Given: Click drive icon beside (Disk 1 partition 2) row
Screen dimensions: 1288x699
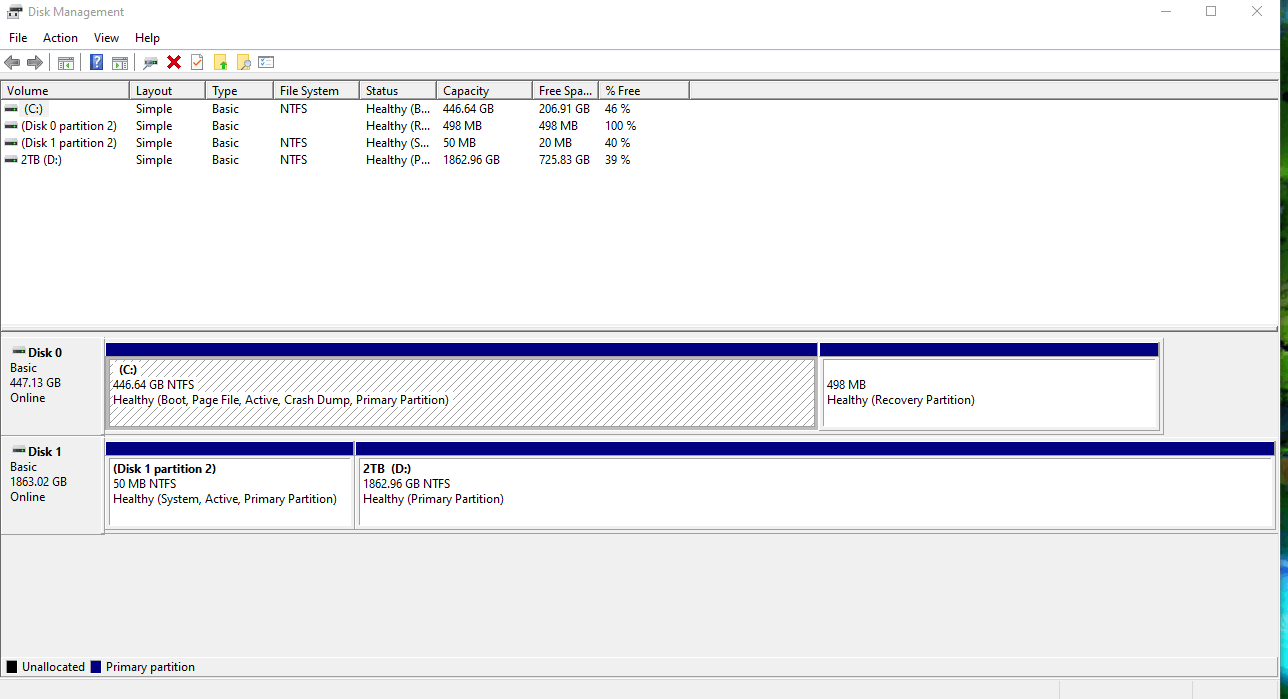Looking at the screenshot, I should point(11,143).
